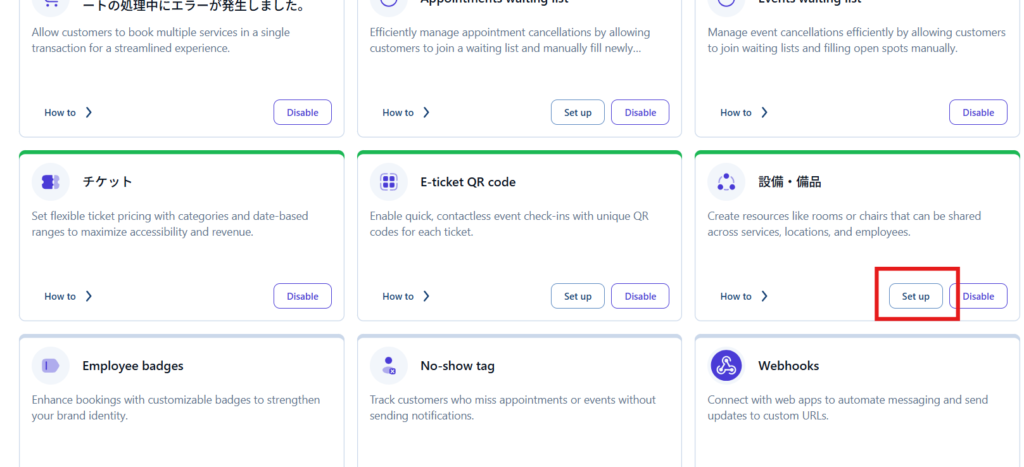The image size is (1024, 467).
Task: Disable E-ticket QR code feature
Action: (640, 296)
